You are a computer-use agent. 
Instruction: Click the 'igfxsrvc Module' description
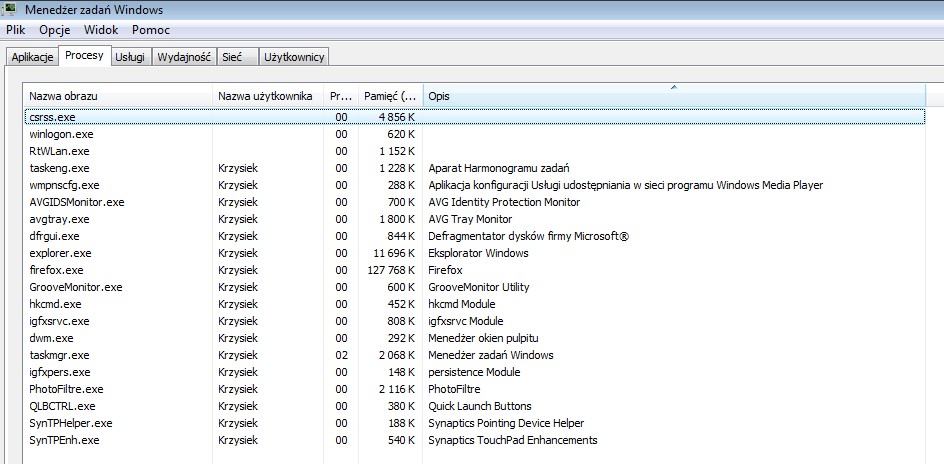click(x=465, y=321)
